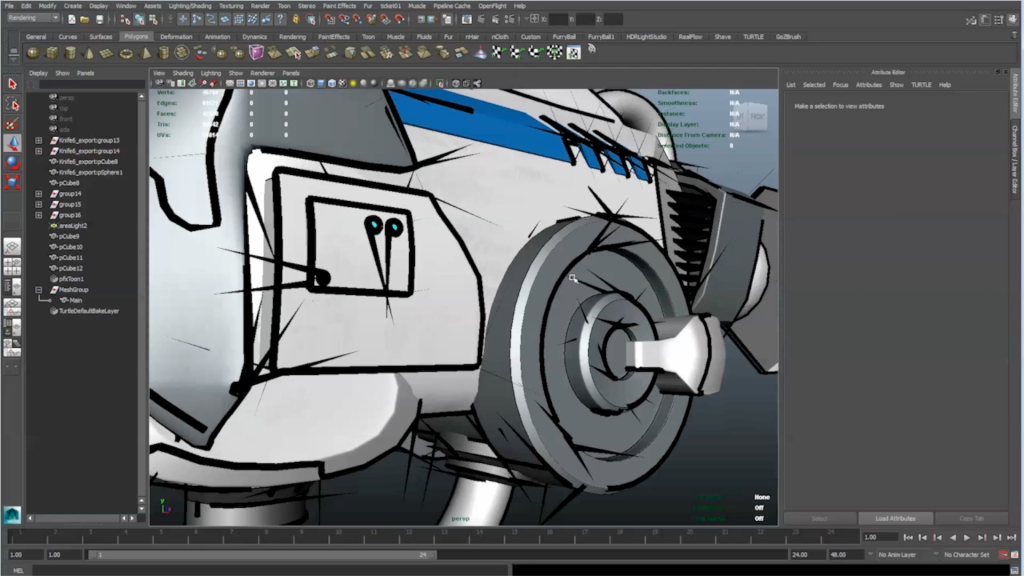This screenshot has width=1024, height=576.
Task: Click the viewport light bulb icon
Action: [x=353, y=84]
